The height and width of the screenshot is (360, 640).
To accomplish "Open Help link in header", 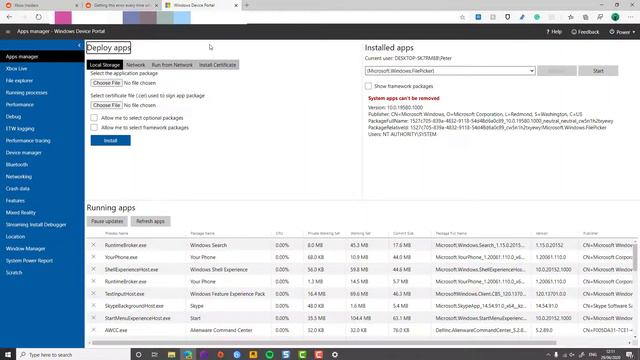I will tap(554, 32).
